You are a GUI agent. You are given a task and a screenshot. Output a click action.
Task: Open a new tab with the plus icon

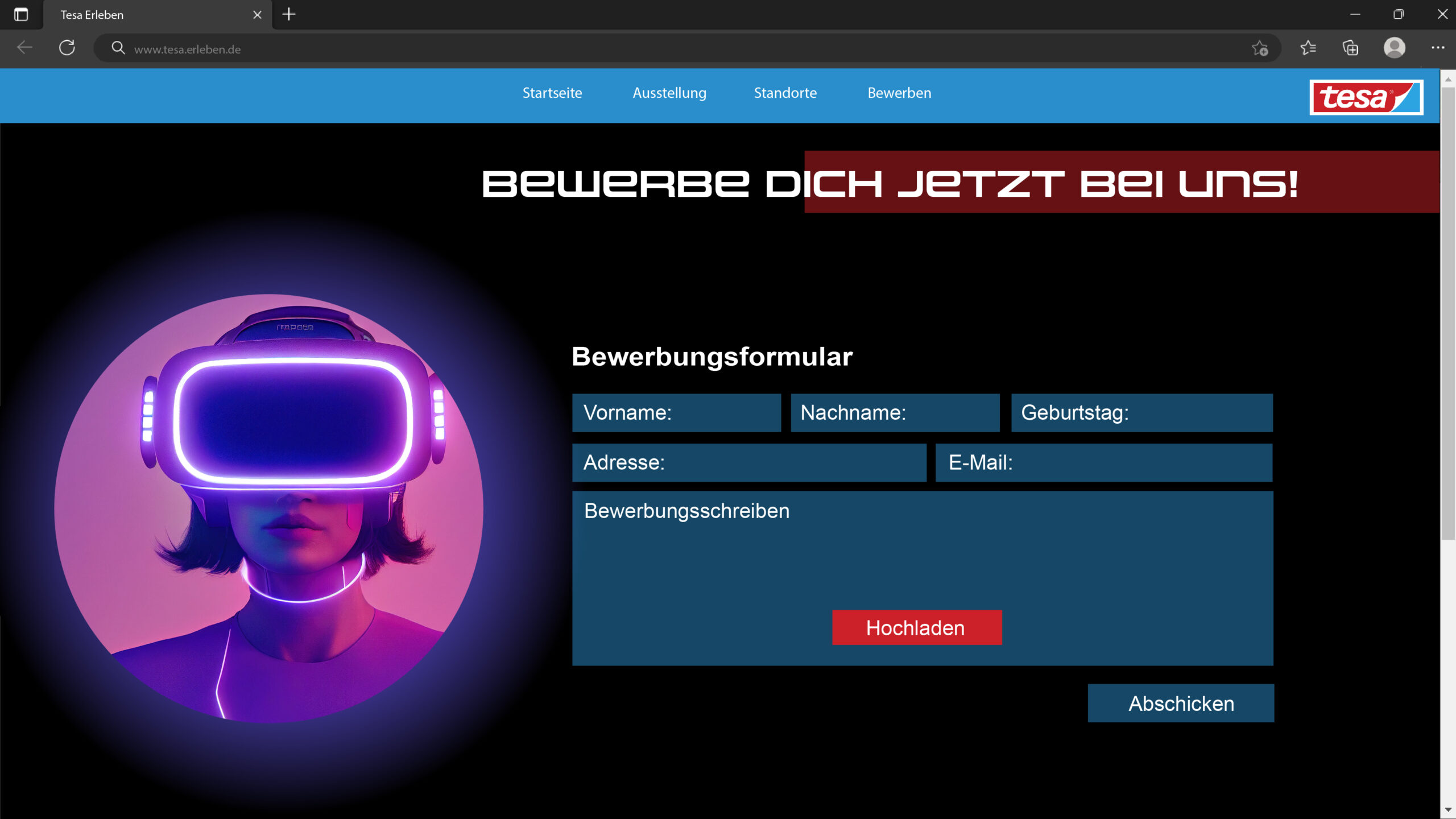pyautogui.click(x=289, y=14)
